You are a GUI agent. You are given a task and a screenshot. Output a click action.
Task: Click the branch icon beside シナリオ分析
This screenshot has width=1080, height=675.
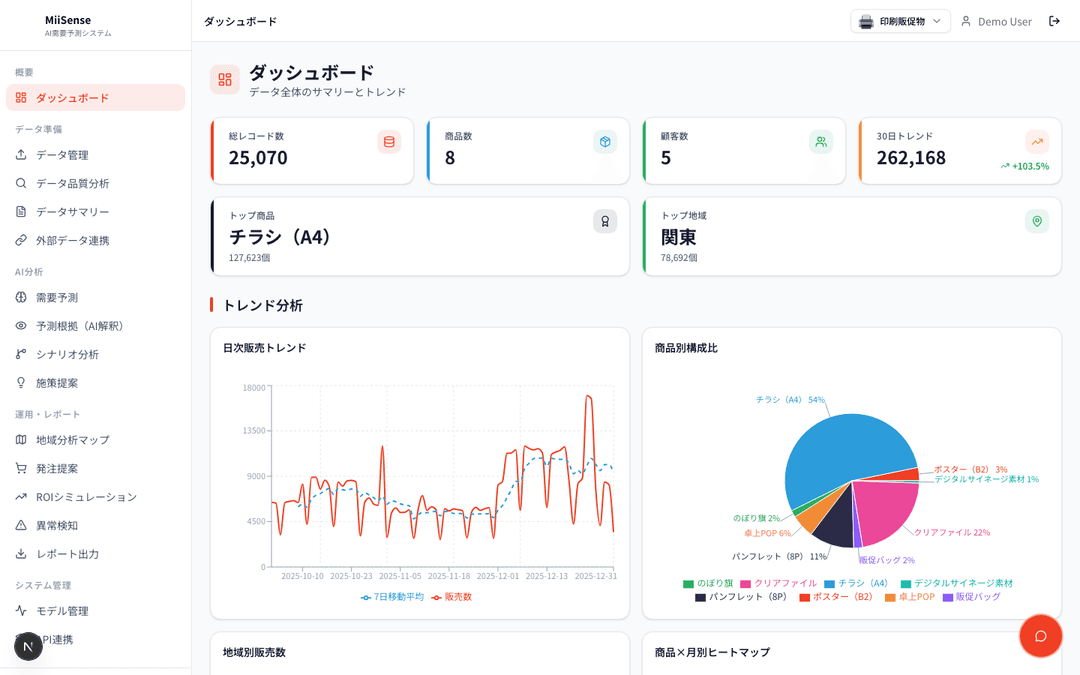click(x=21, y=354)
